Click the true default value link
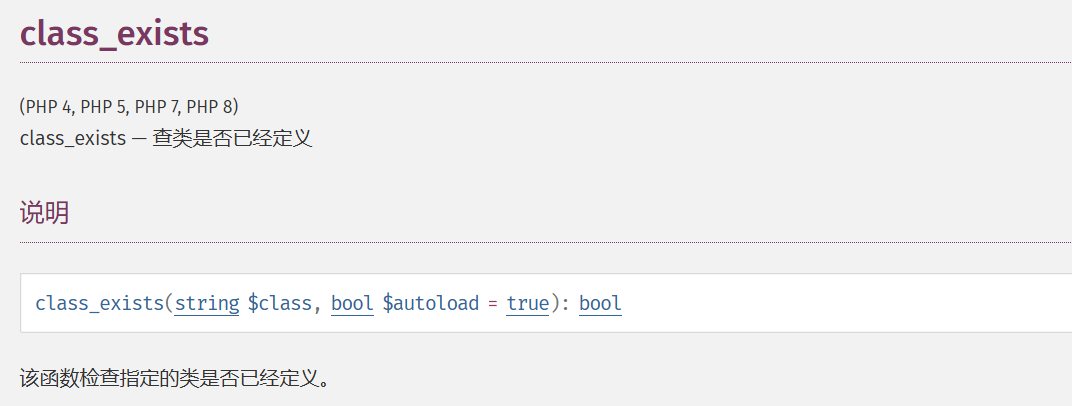This screenshot has width=1072, height=406. pos(527,303)
